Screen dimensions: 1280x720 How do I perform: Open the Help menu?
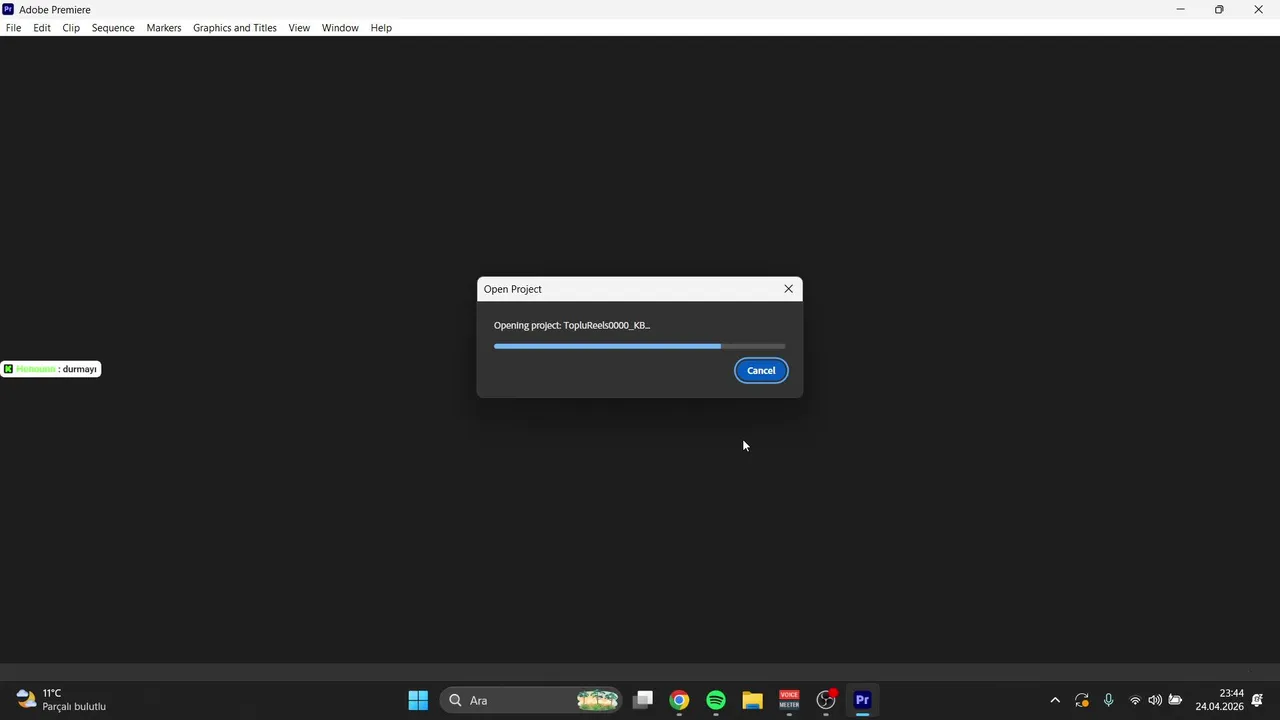tap(381, 28)
